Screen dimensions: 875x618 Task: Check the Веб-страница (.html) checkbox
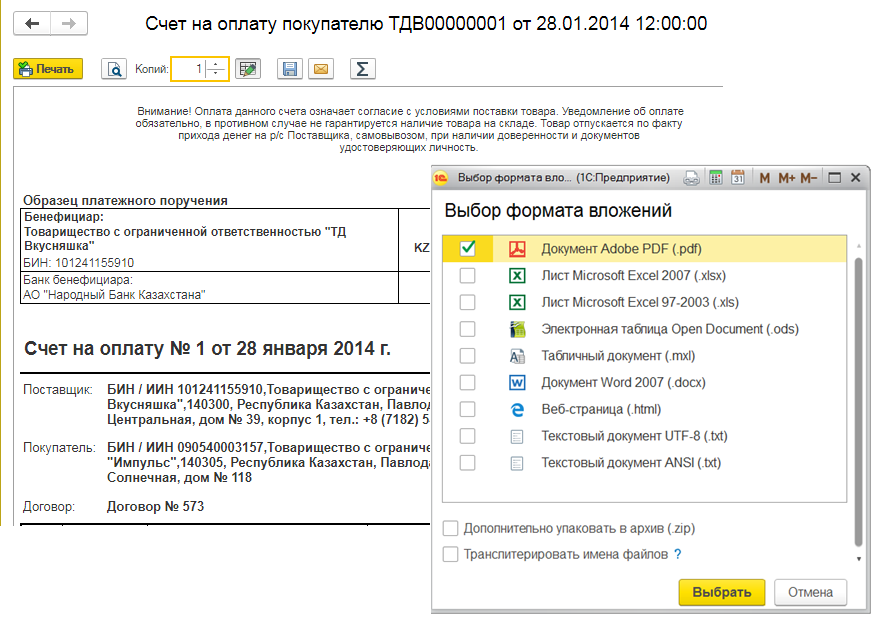(x=468, y=409)
